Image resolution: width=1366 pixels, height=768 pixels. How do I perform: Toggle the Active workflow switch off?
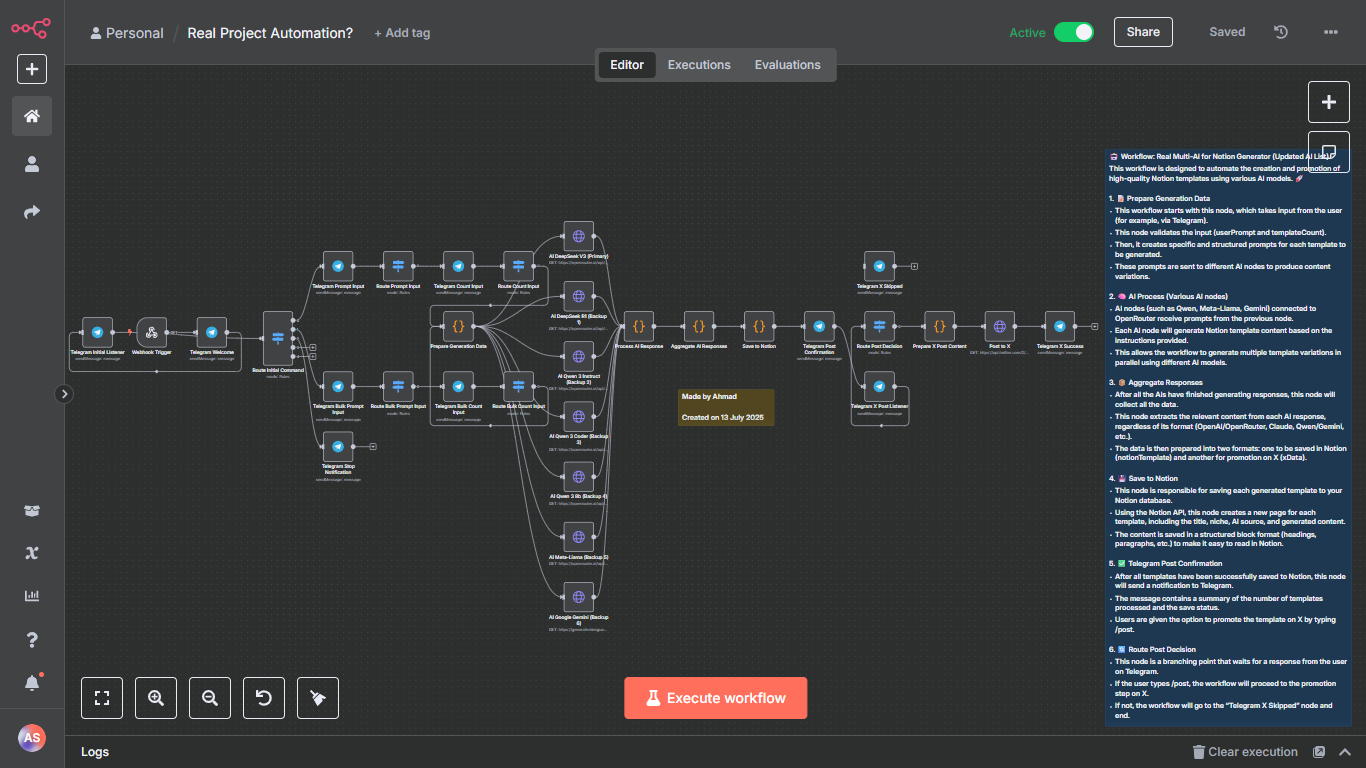pos(1073,32)
